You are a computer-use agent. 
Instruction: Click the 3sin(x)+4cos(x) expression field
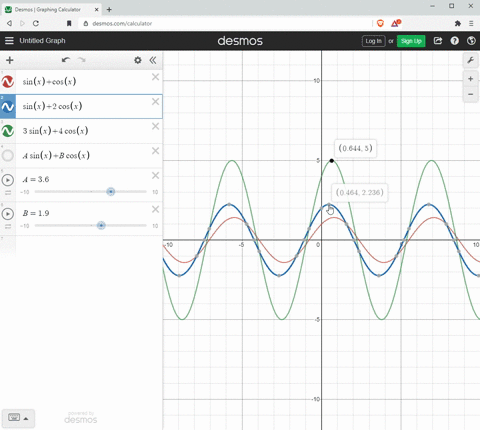tap(89, 131)
